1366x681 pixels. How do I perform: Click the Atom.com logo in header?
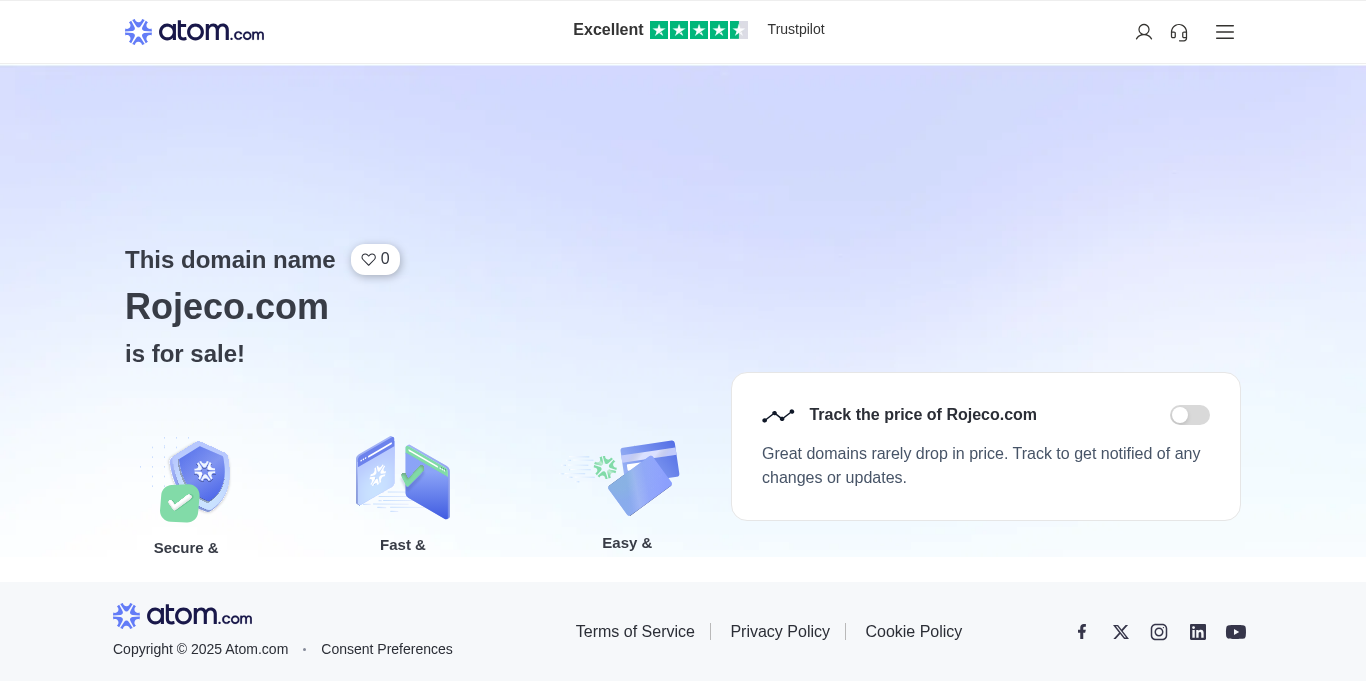click(195, 32)
